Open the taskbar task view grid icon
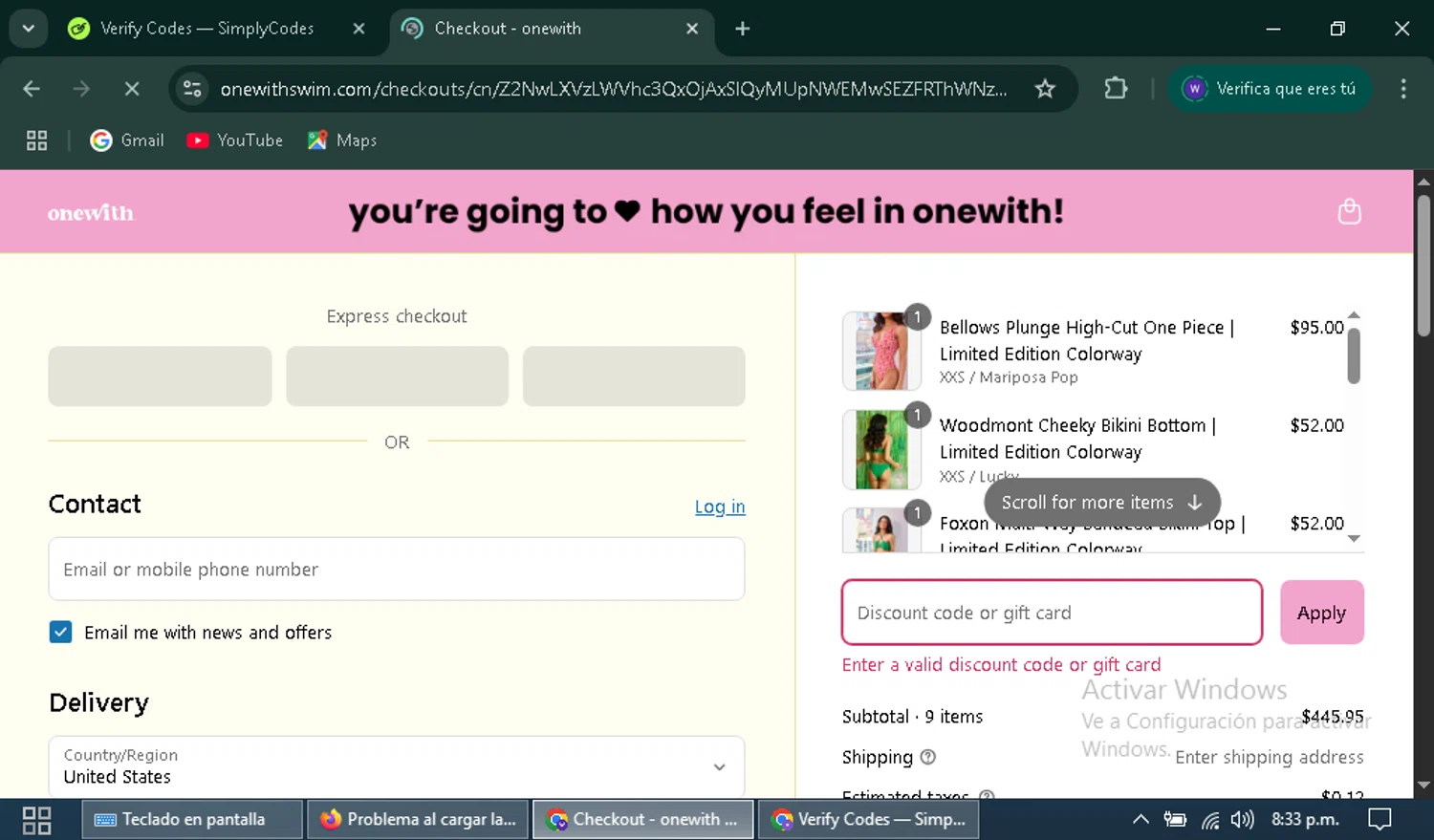The height and width of the screenshot is (840, 1434). click(36, 820)
